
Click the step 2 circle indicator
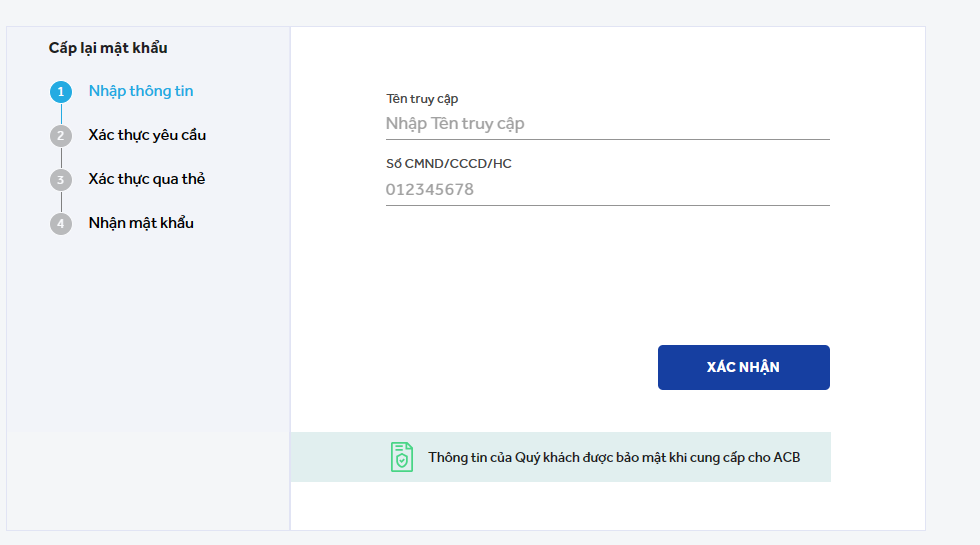[x=61, y=136]
